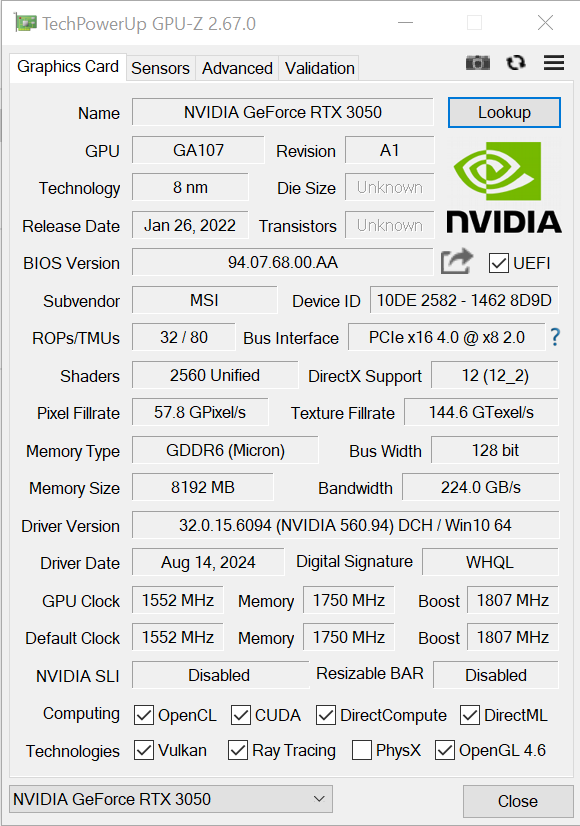Toggle the PhysX checkbox
Image resolution: width=580 pixels, height=826 pixels.
(x=361, y=750)
